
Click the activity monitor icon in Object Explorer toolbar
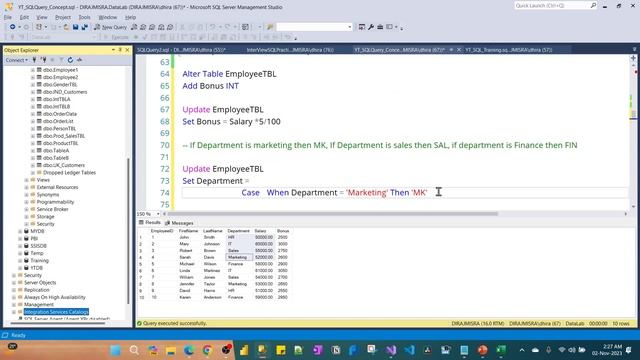click(x=79, y=60)
